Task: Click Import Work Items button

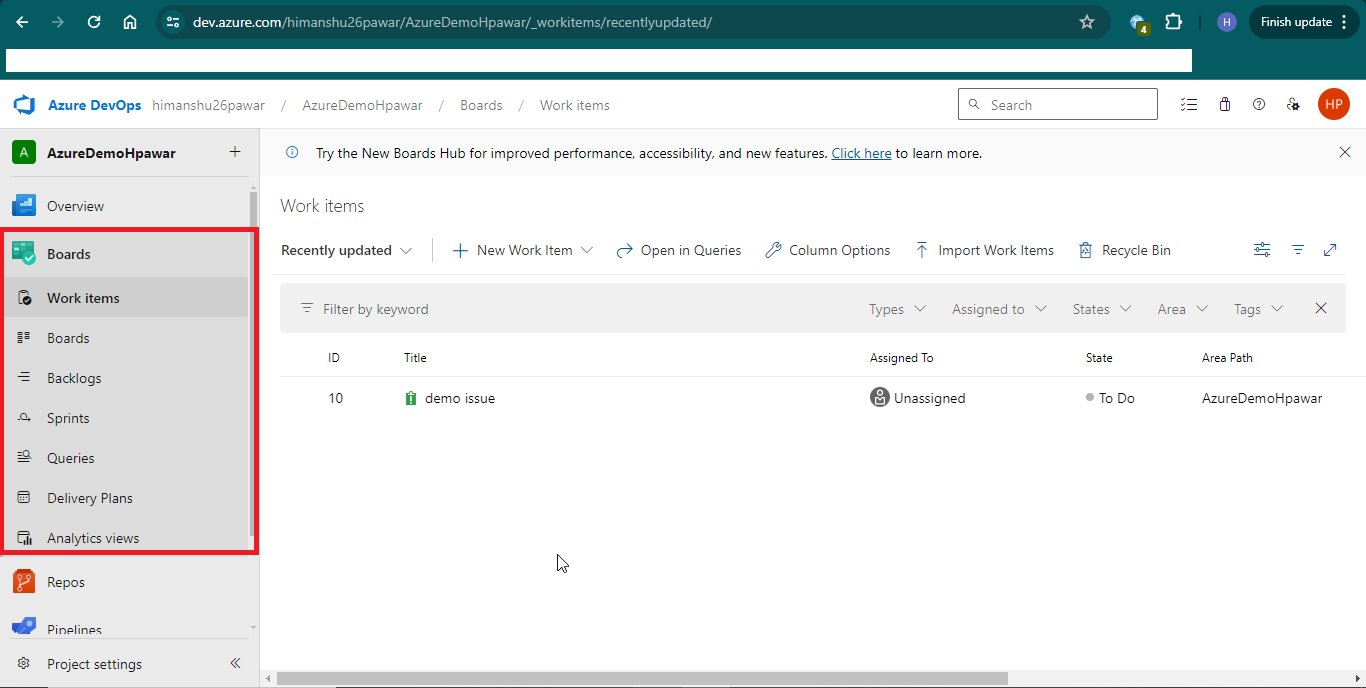Action: coord(984,250)
